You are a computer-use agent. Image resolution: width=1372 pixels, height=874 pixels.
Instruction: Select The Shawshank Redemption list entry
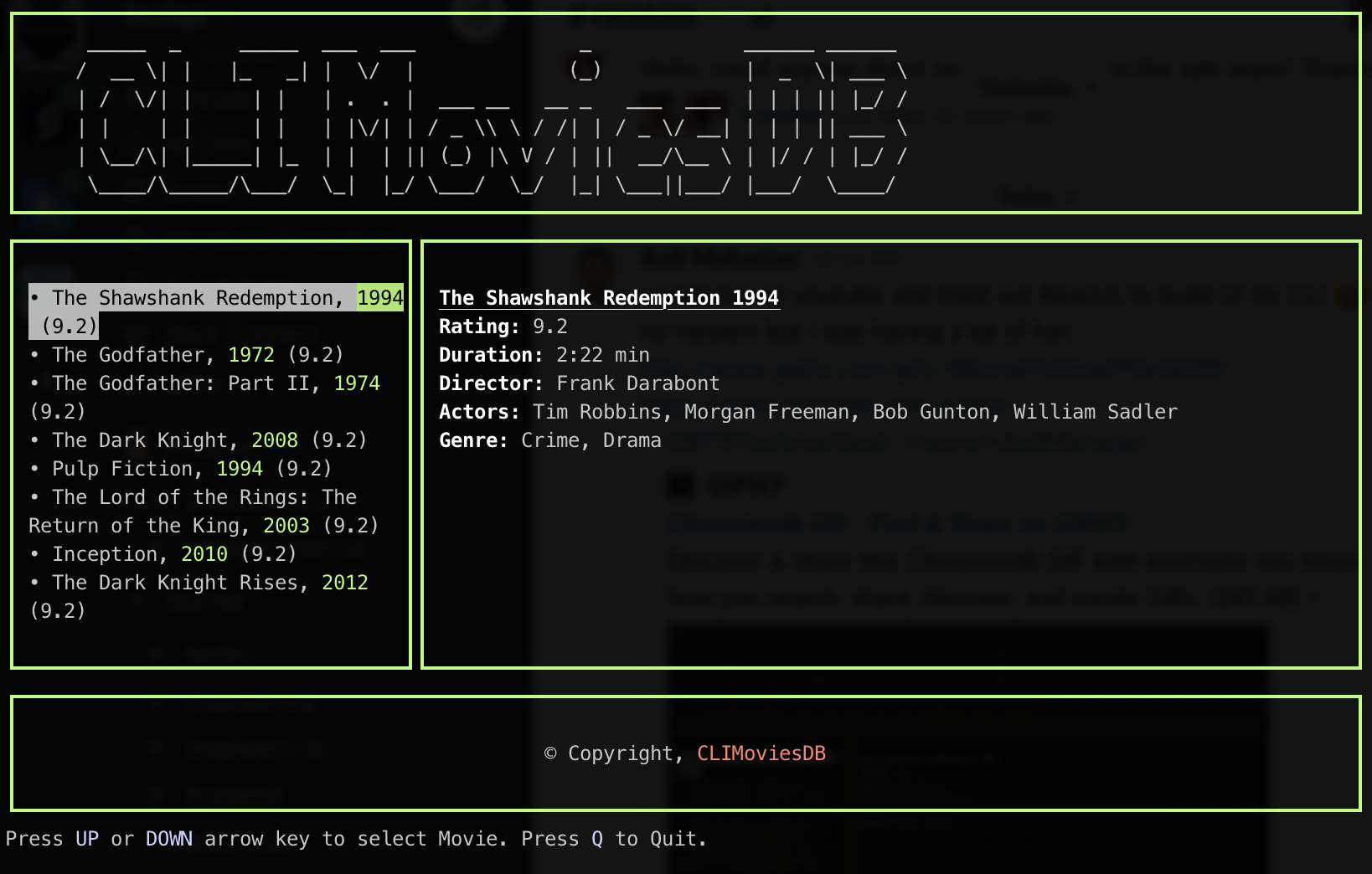click(x=216, y=311)
